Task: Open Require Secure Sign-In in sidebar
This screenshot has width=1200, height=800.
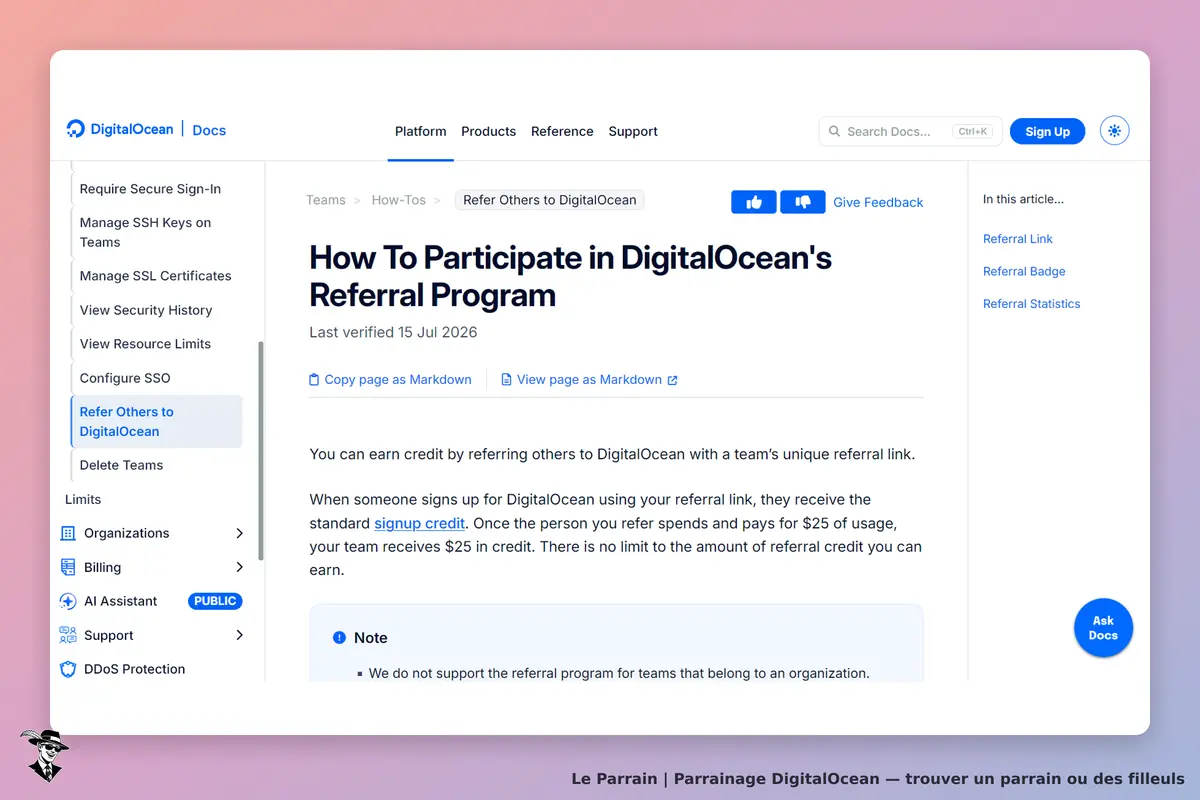Action: (x=150, y=189)
